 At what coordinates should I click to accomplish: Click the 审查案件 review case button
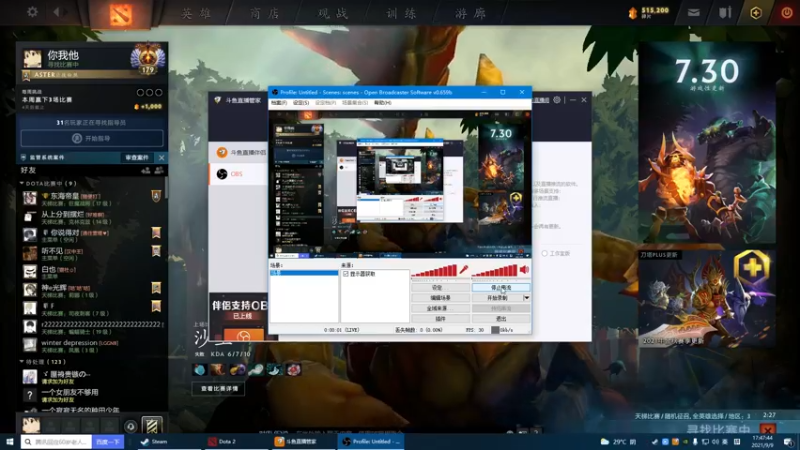(137, 158)
